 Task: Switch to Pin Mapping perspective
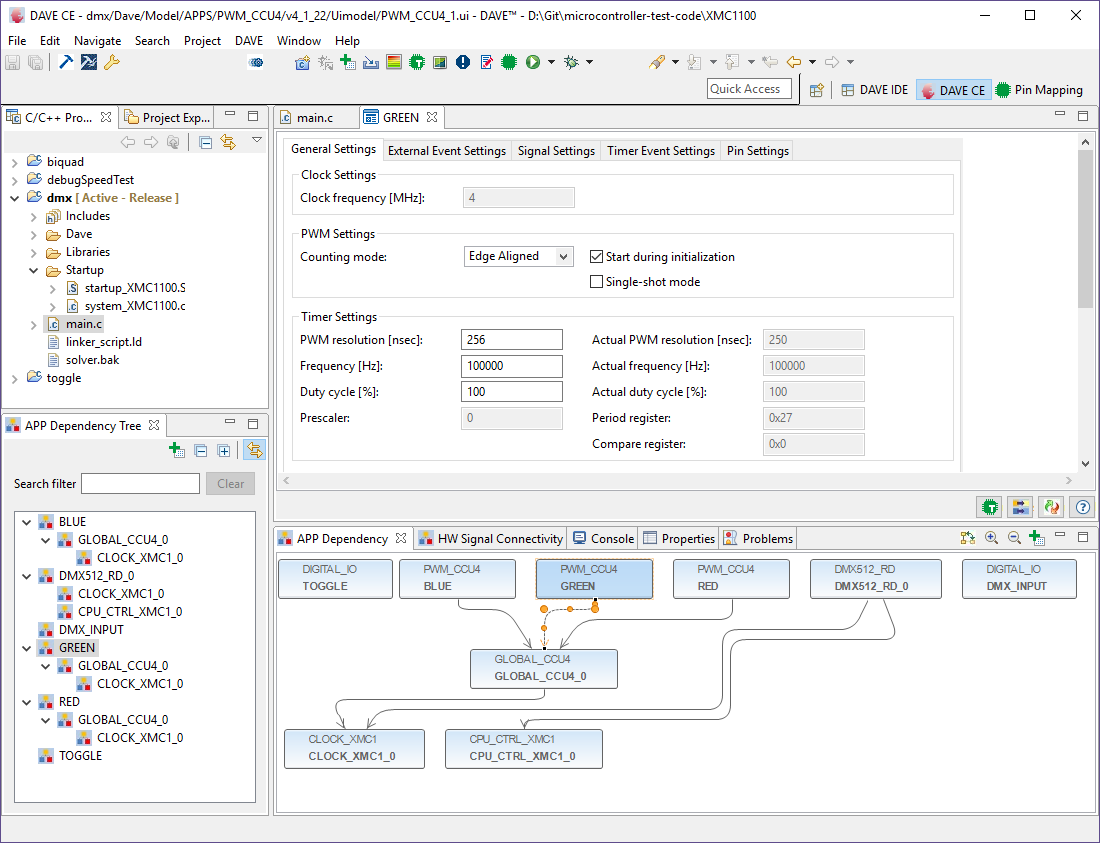1039,90
